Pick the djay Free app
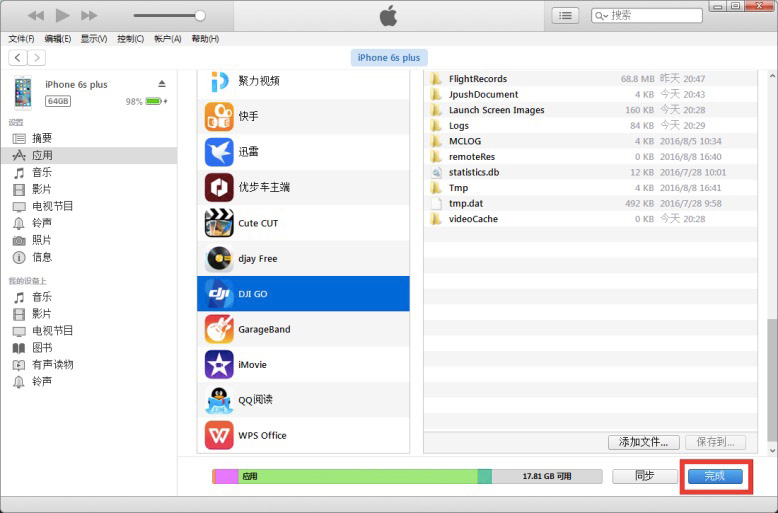This screenshot has width=778, height=513. pos(257,259)
